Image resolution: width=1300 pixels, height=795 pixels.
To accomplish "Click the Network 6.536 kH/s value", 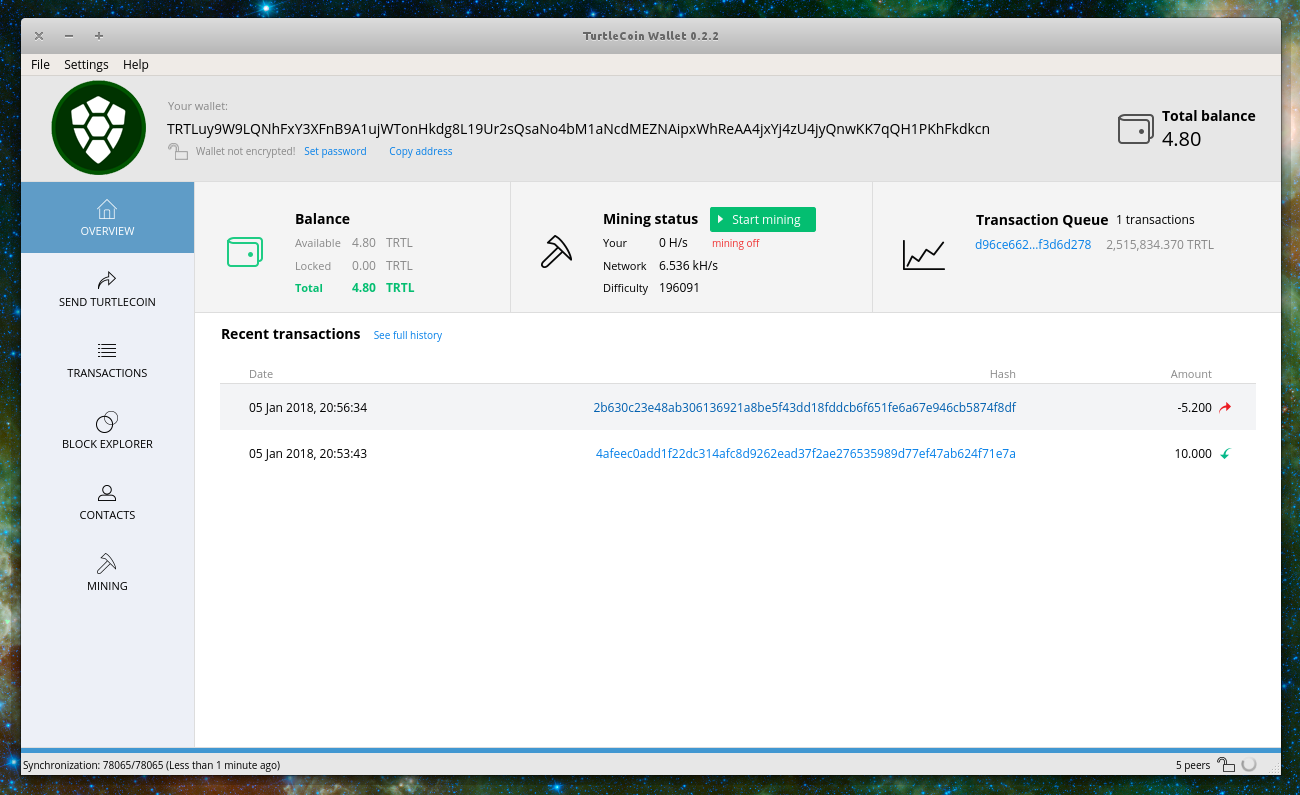I will pos(688,266).
